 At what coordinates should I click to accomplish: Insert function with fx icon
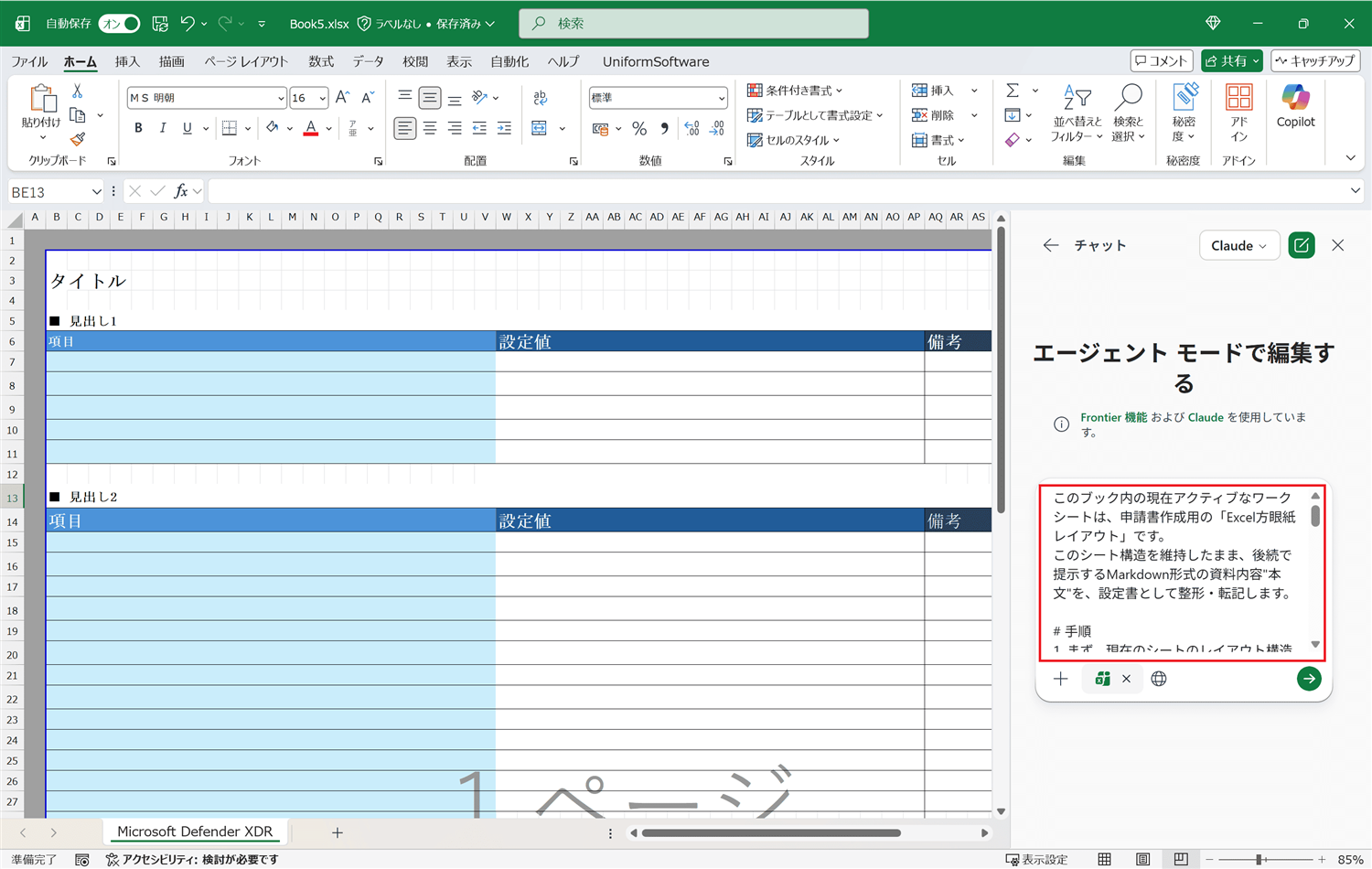(x=181, y=191)
